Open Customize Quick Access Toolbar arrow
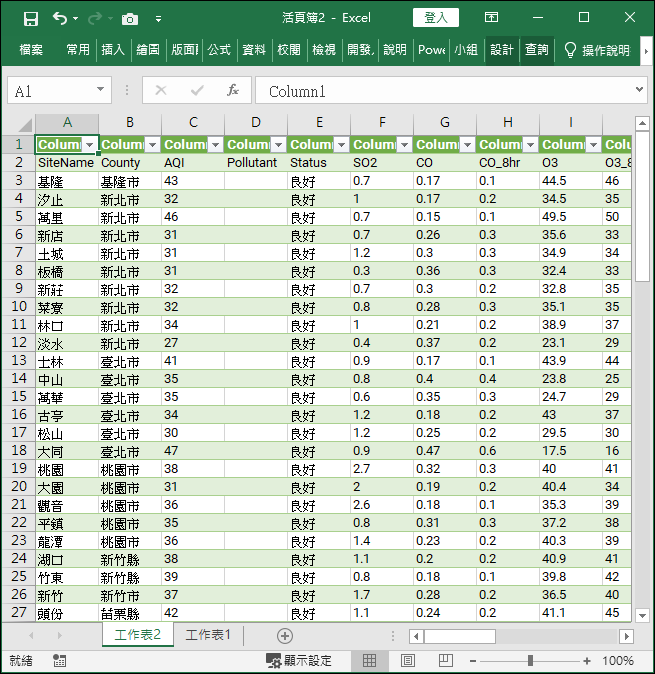 coord(159,19)
